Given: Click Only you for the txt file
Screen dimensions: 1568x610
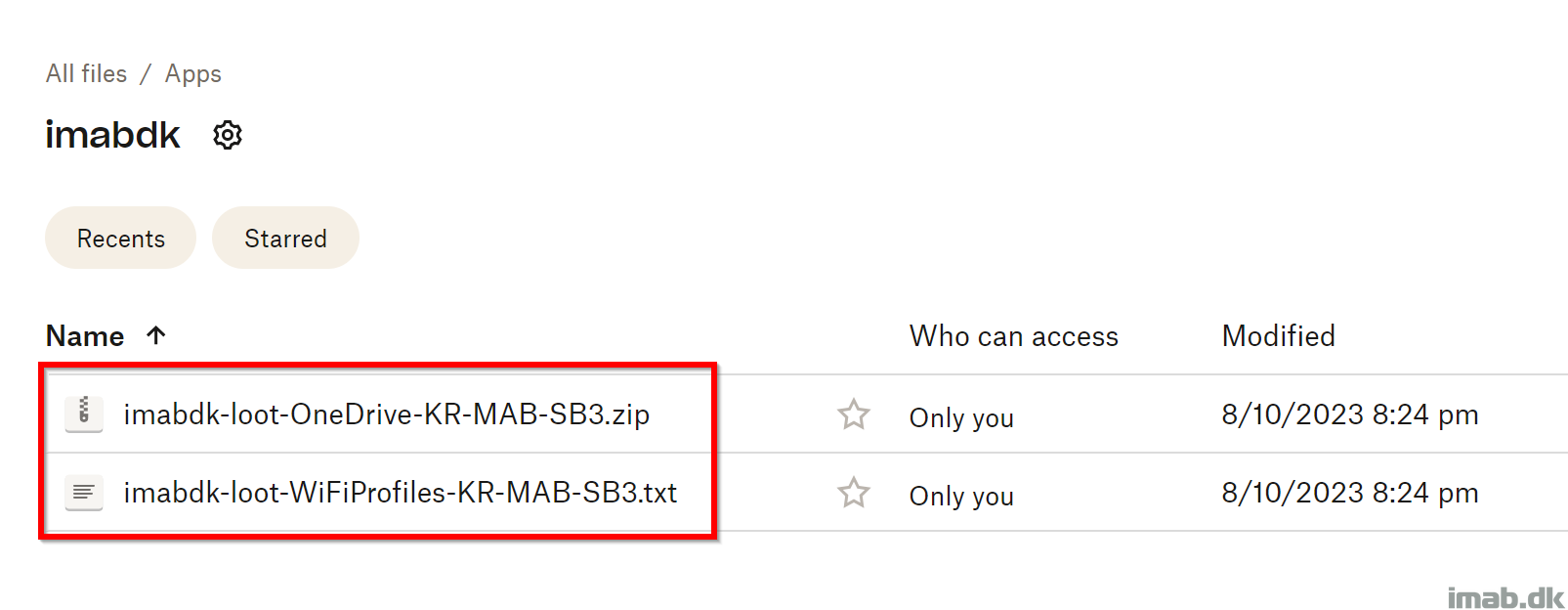Looking at the screenshot, I should (x=961, y=496).
